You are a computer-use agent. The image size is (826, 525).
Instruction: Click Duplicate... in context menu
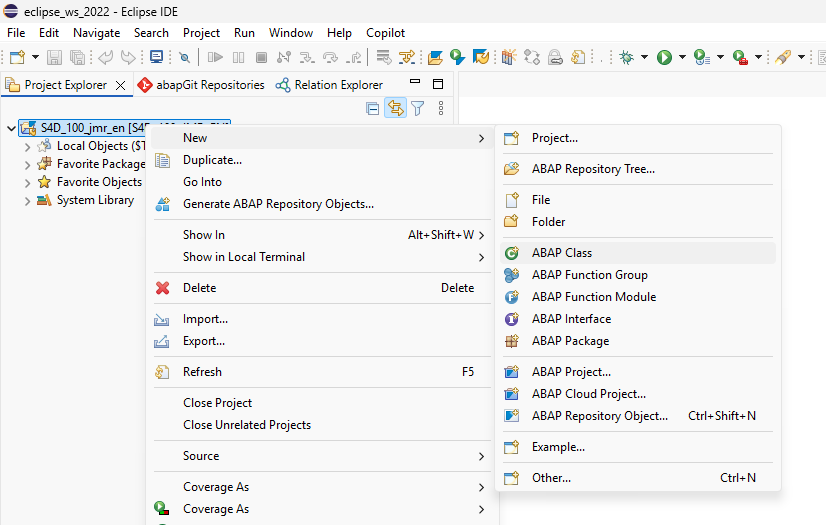pos(322,160)
